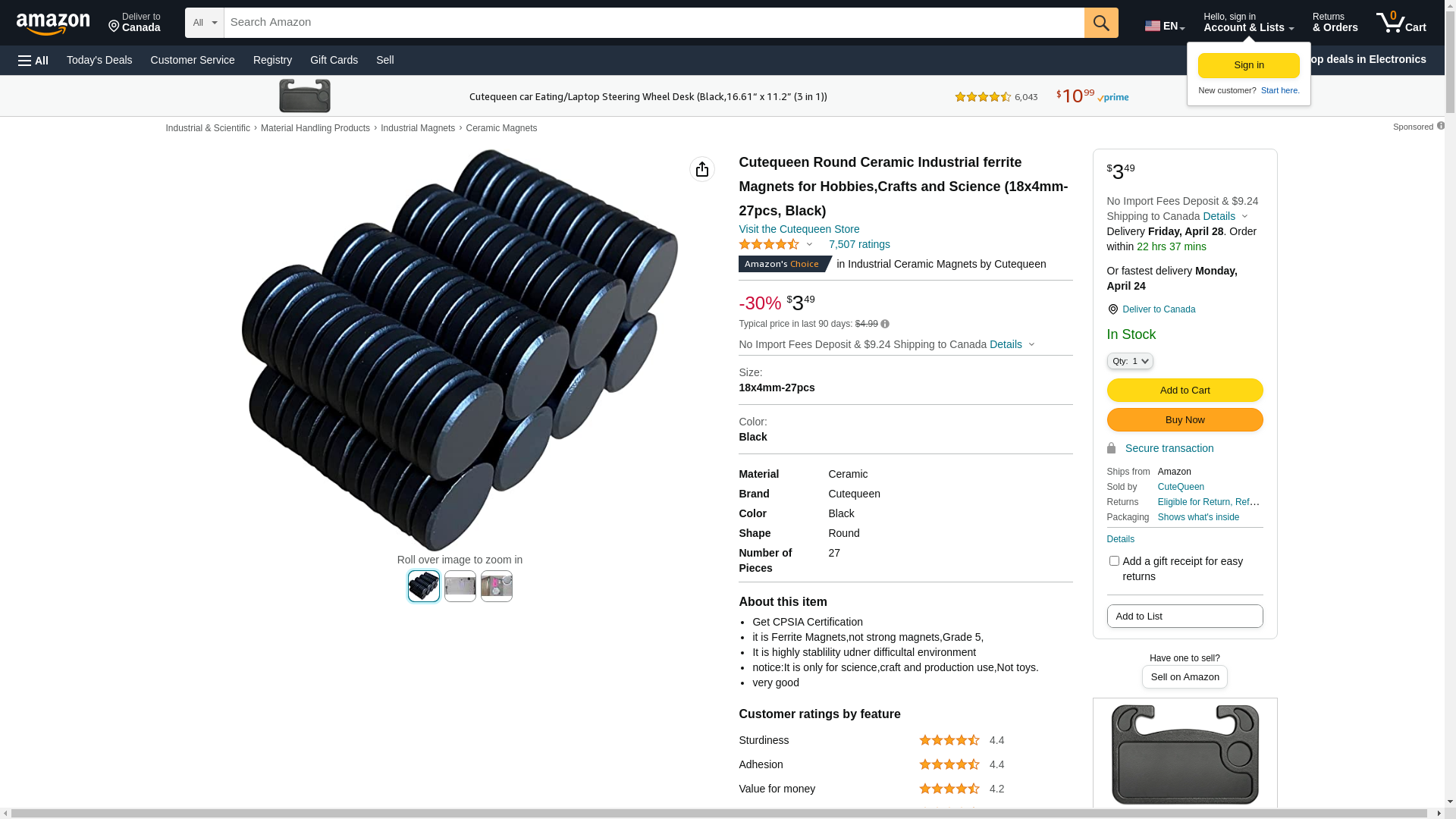
Task: Check the gift receipt checkbox
Action: 1114,561
